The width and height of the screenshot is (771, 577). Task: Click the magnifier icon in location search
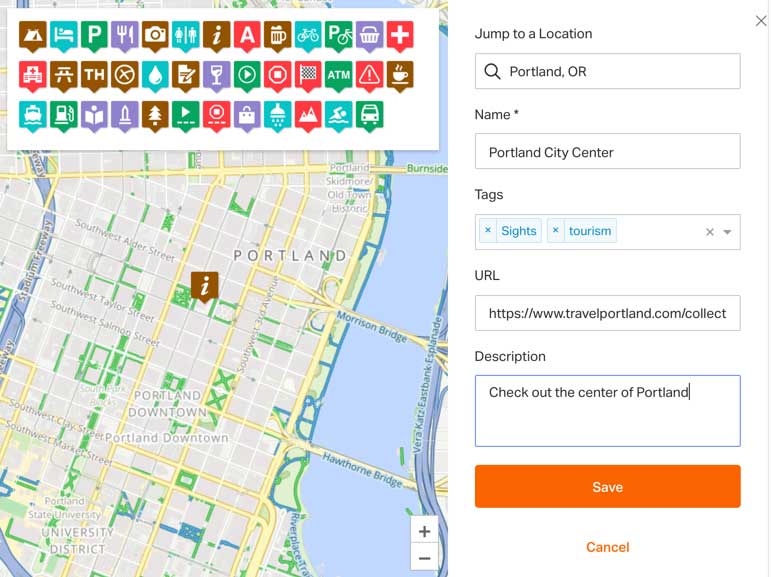[x=492, y=71]
